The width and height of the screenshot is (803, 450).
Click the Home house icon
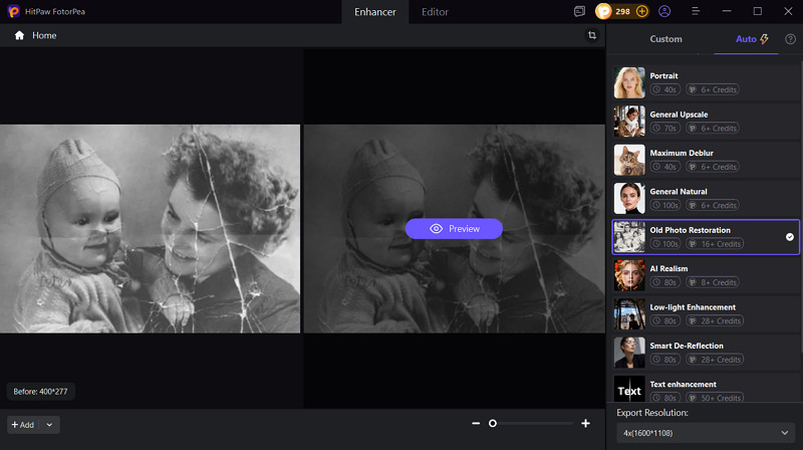19,35
